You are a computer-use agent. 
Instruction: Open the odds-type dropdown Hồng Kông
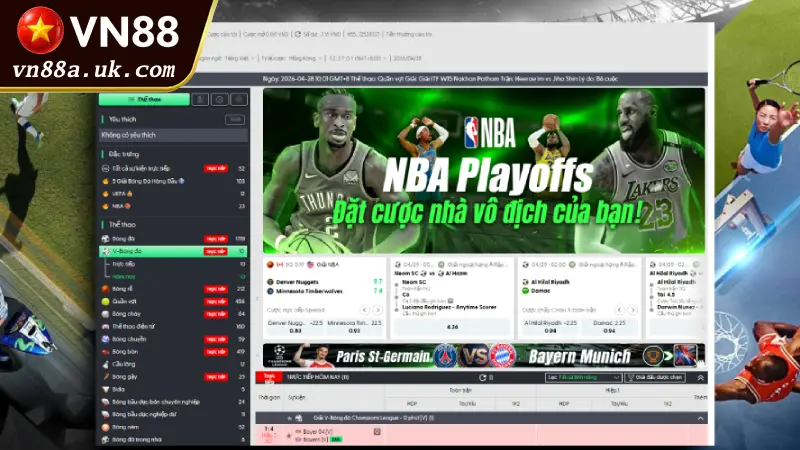pos(305,58)
